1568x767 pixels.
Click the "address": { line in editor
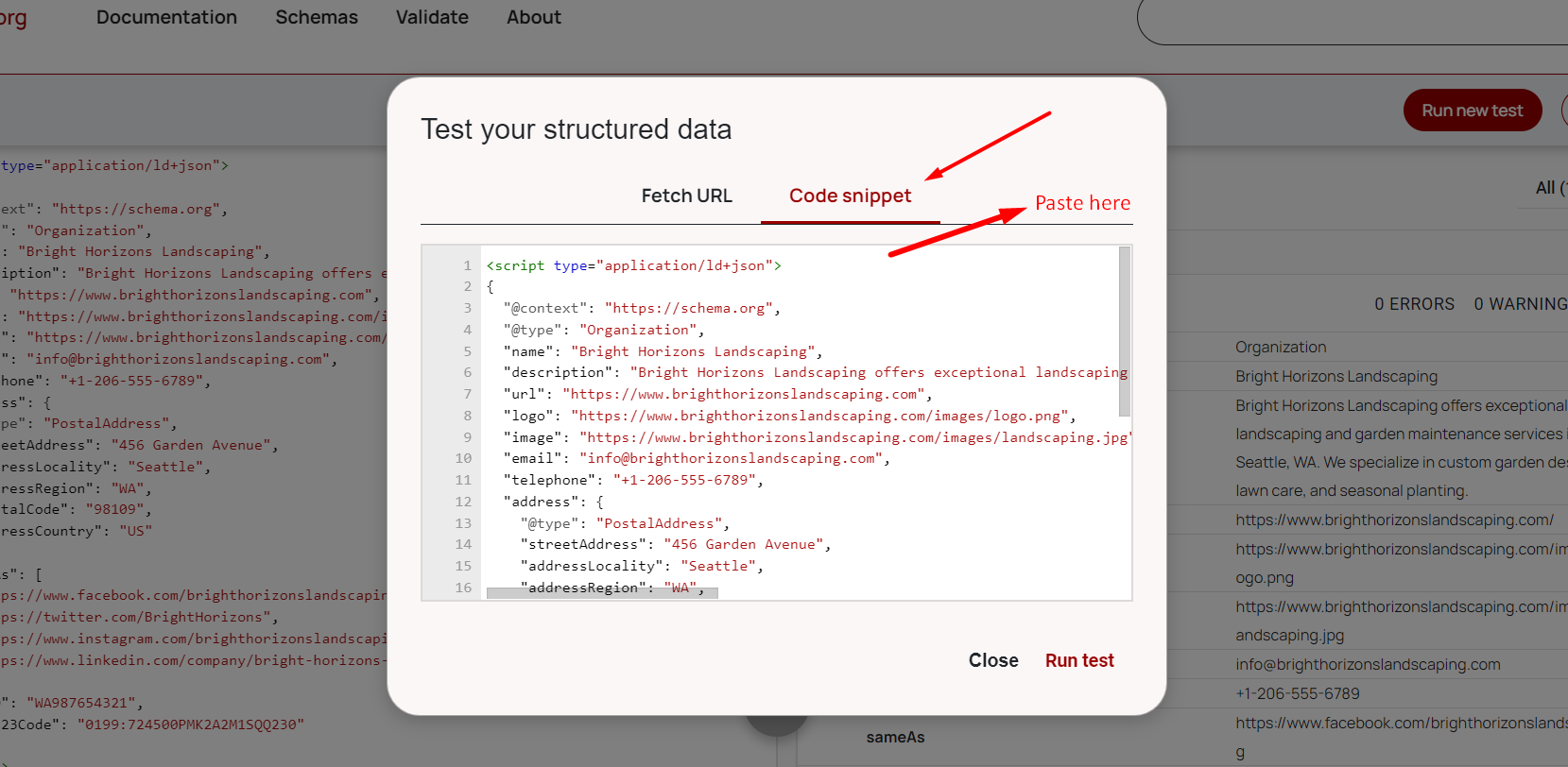553,502
